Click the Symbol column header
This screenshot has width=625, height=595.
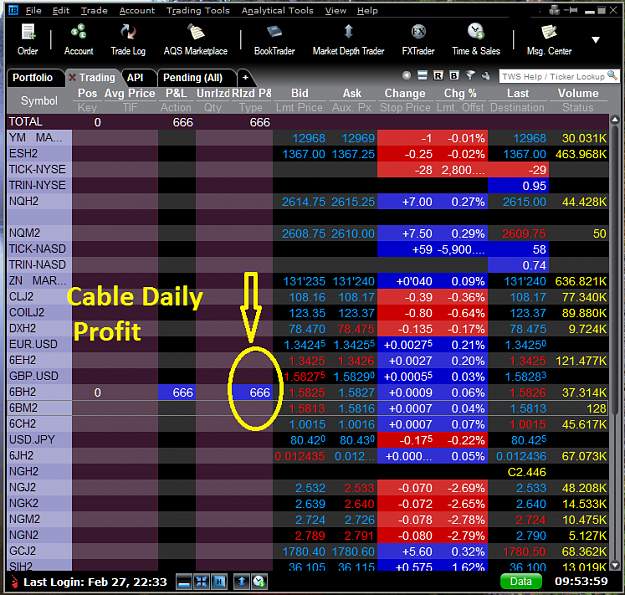[39, 101]
